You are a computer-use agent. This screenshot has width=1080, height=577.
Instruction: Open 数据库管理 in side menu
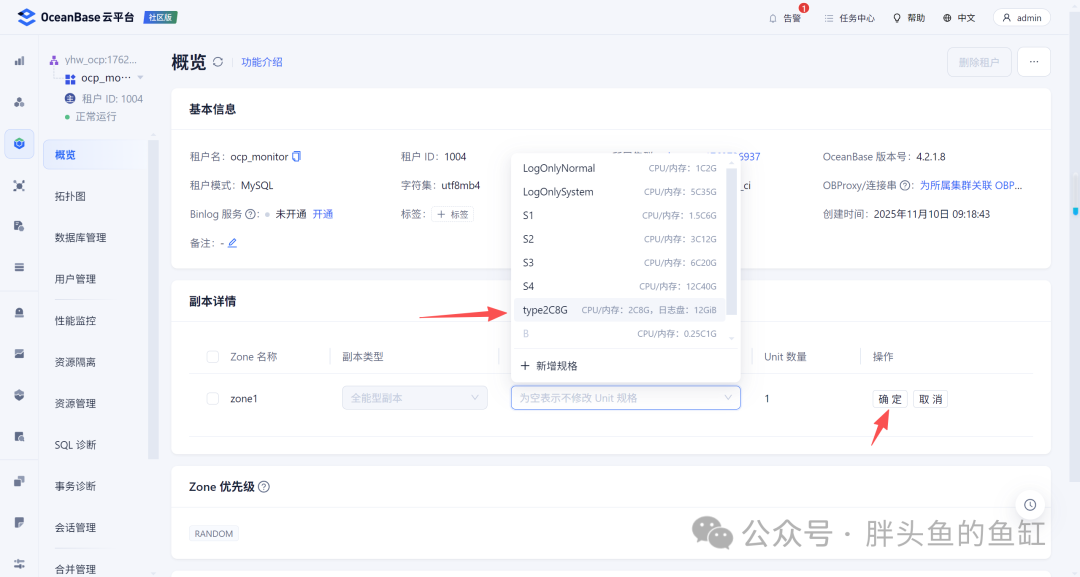point(81,238)
